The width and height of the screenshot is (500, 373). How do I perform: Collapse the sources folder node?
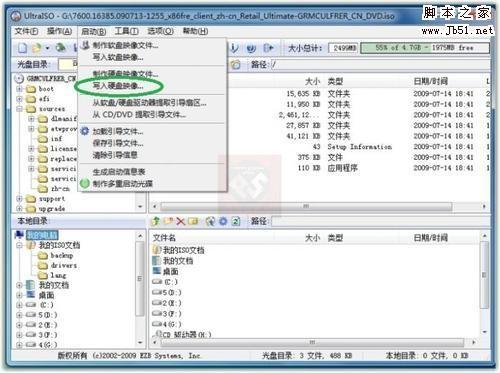point(19,109)
